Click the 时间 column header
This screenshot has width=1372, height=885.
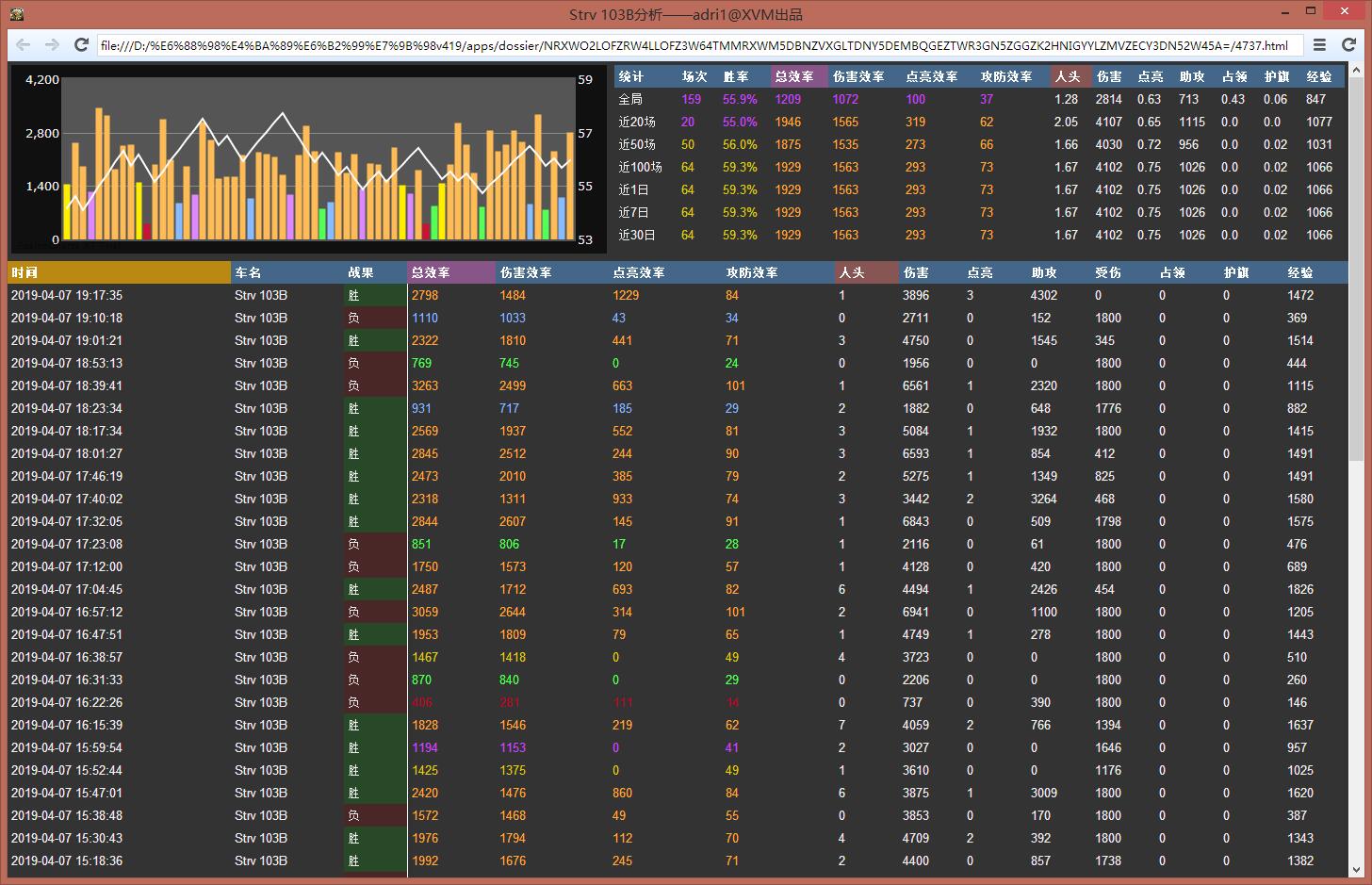(119, 272)
